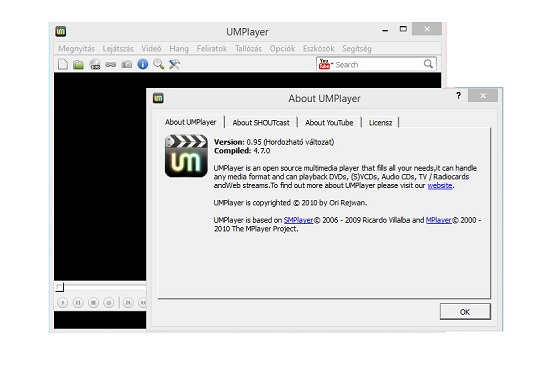Image resolution: width=550 pixels, height=378 pixels.
Task: Open the Feliratok menu
Action: tap(212, 48)
